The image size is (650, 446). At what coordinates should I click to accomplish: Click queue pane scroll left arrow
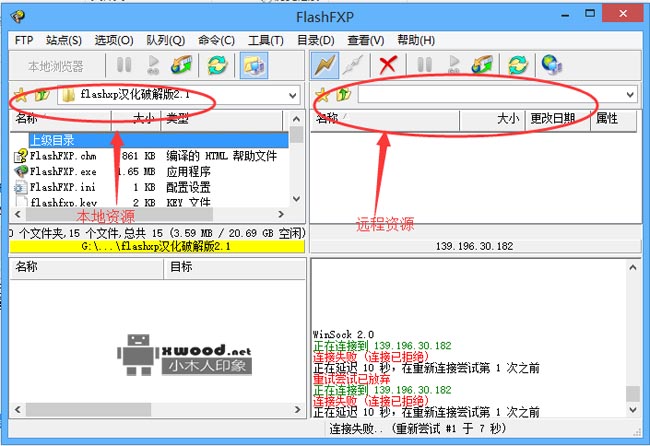pos(17,410)
